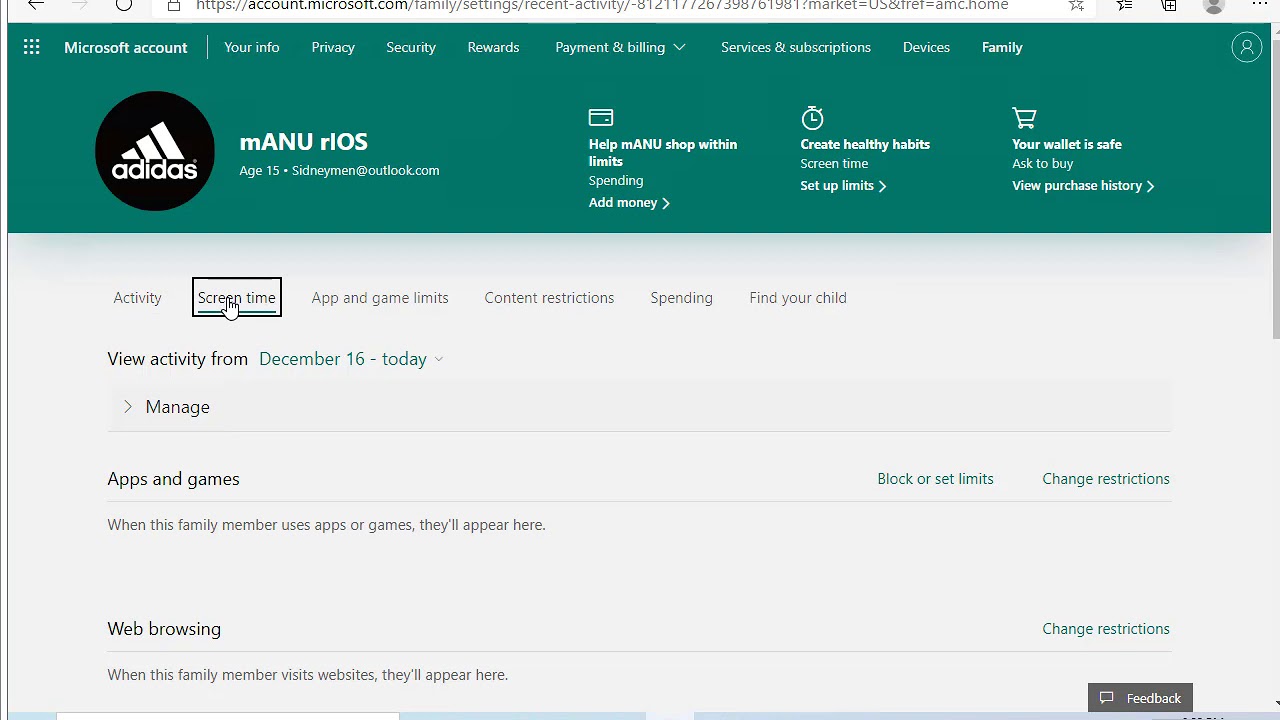Open the Rewards menu item

pyautogui.click(x=493, y=47)
